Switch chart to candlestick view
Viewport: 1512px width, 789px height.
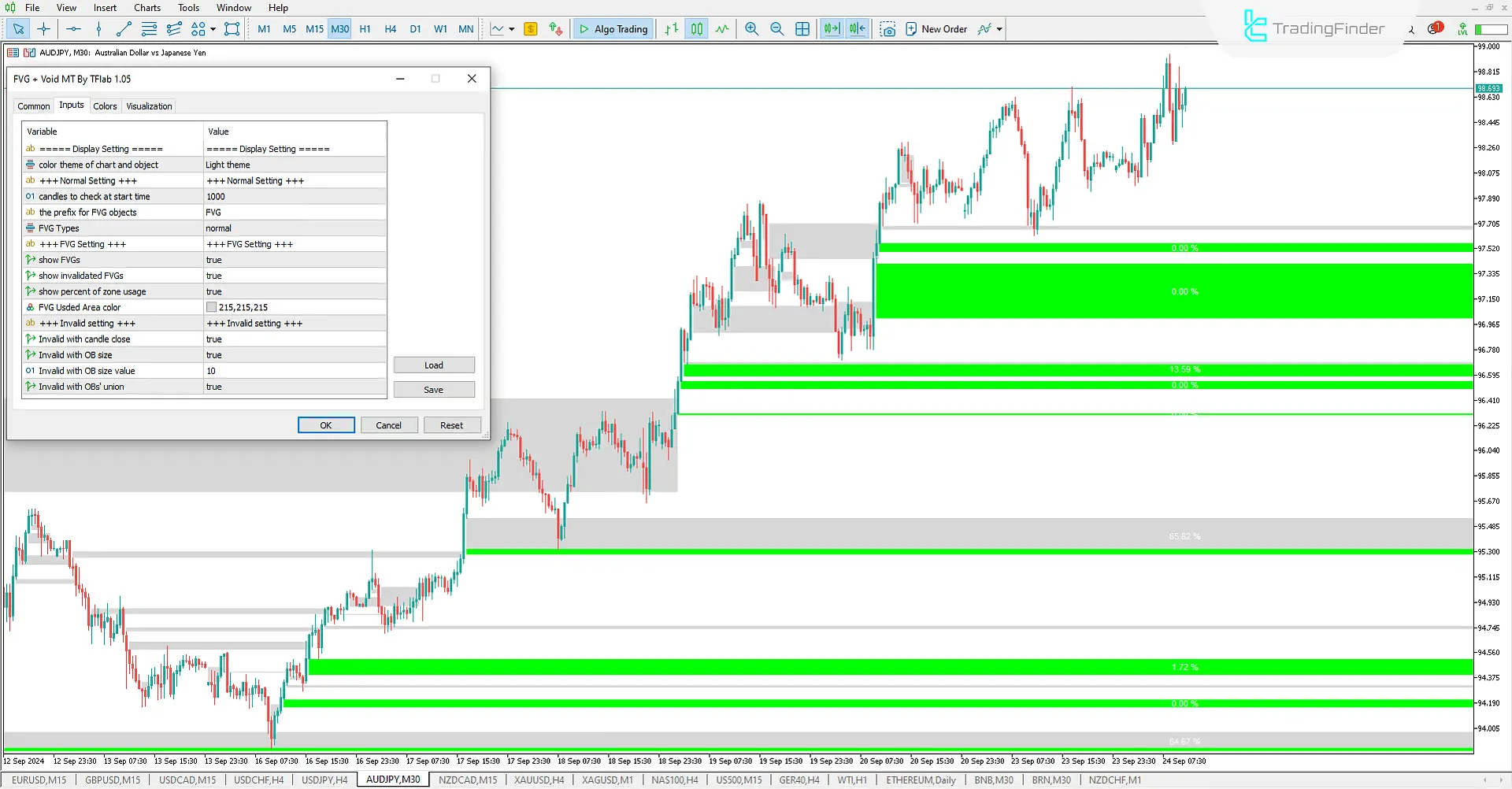697,29
